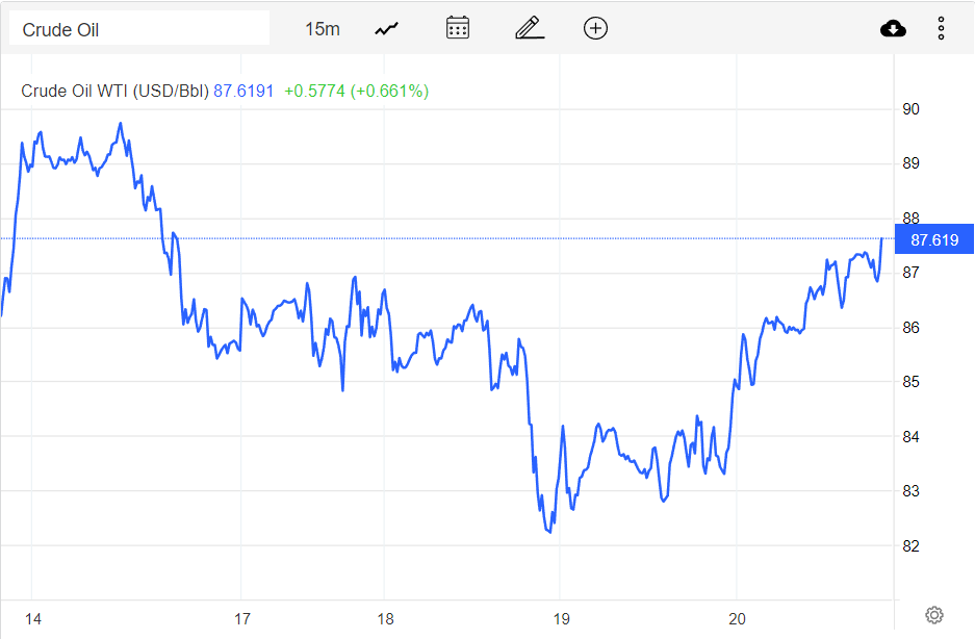Viewport: 977px width, 639px height.
Task: Open chart settings gear icon
Action: coord(934,614)
